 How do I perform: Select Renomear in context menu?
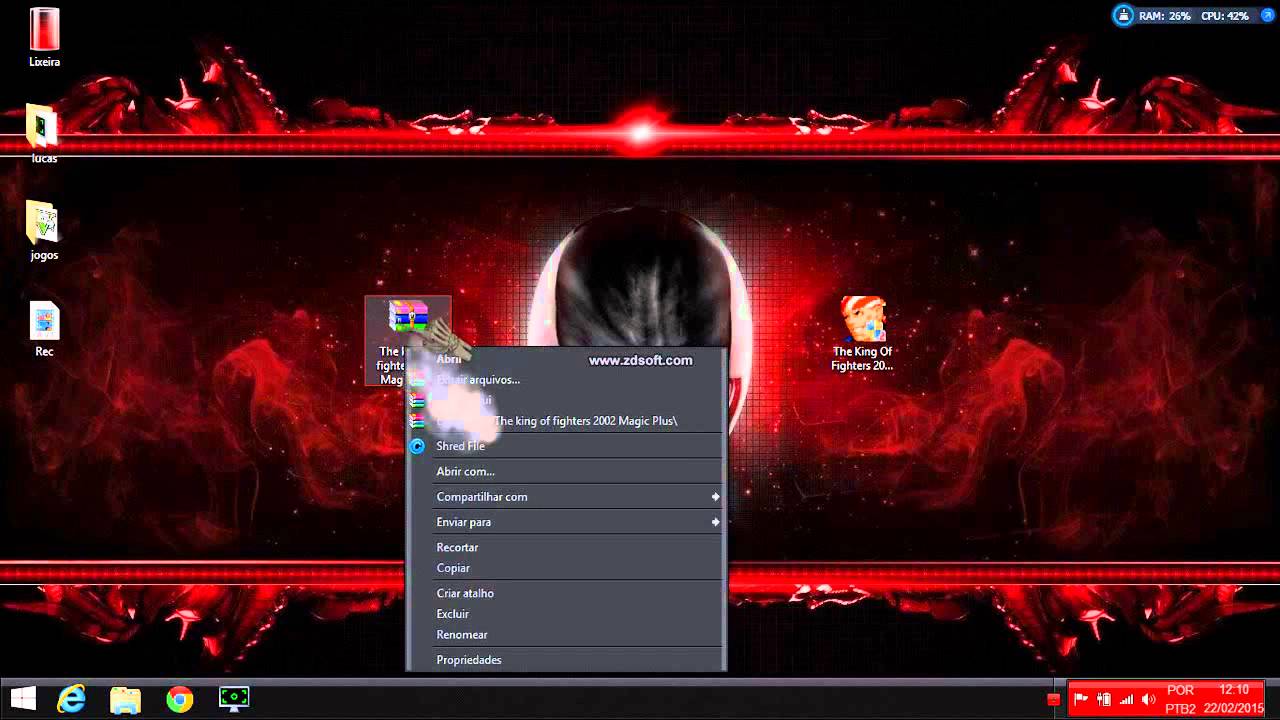click(566, 635)
